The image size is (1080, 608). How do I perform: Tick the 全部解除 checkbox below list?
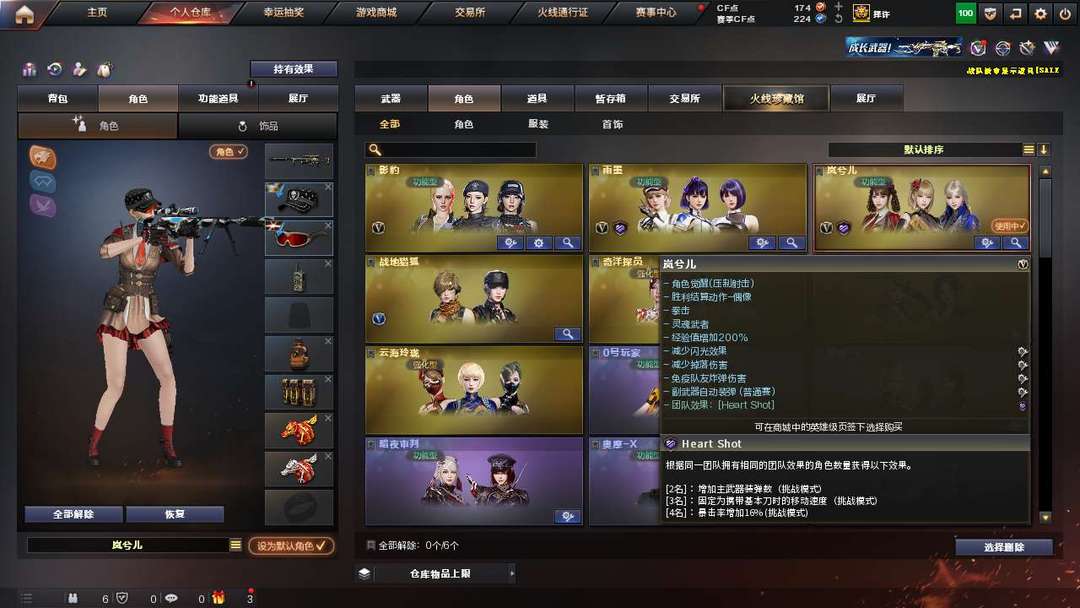click(x=371, y=545)
